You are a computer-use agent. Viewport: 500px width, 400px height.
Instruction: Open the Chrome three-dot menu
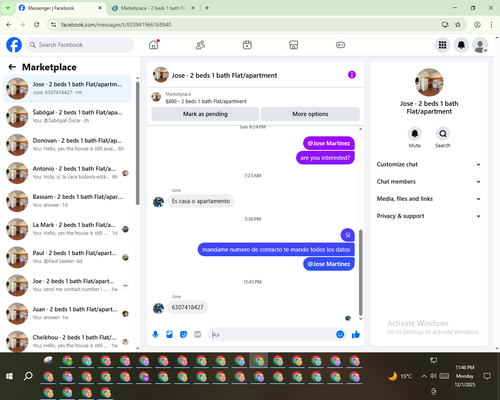(x=491, y=25)
